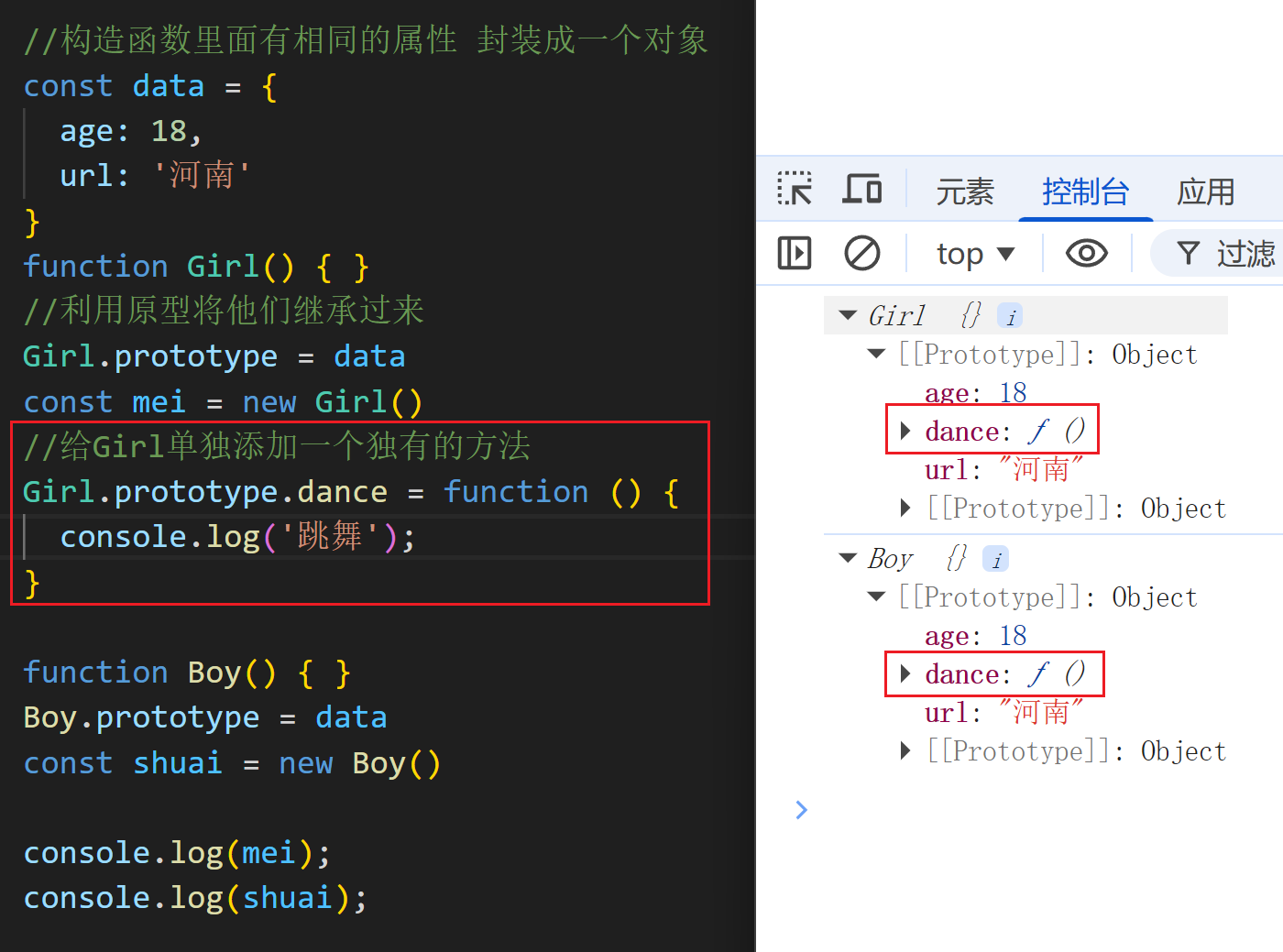This screenshot has height=952, width=1283.
Task: Click code line 'Girl.prototype = data'
Action: pyautogui.click(x=214, y=356)
